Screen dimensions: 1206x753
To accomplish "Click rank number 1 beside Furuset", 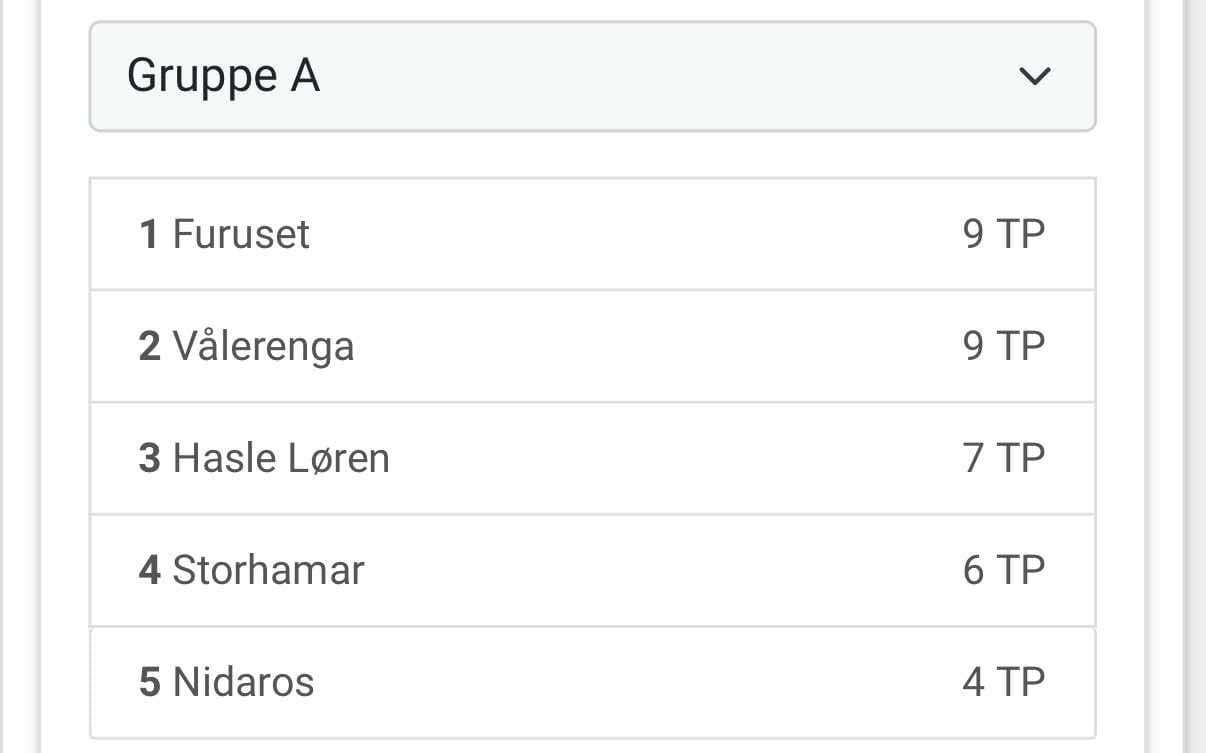I will click(x=149, y=234).
